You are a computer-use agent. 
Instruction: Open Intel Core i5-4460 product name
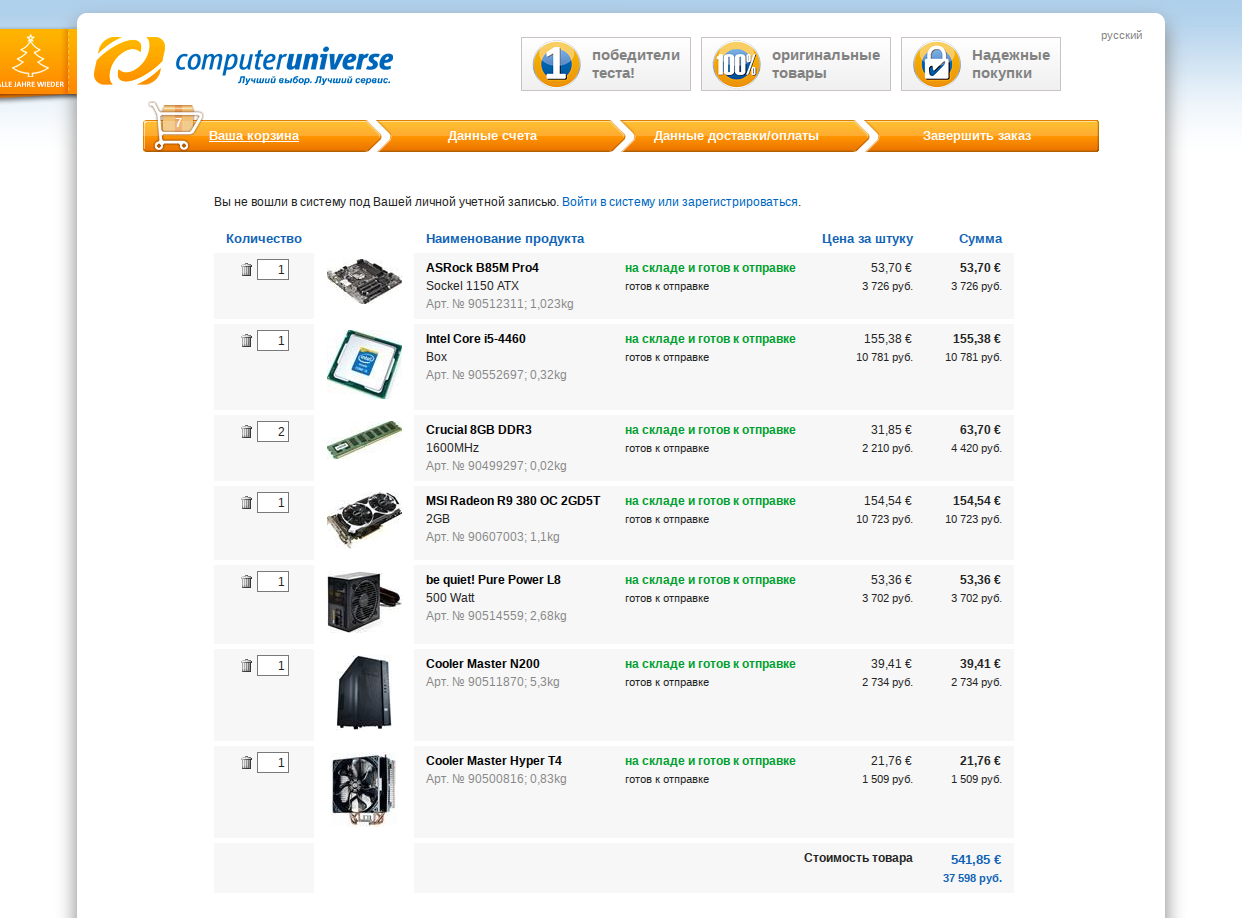click(476, 339)
